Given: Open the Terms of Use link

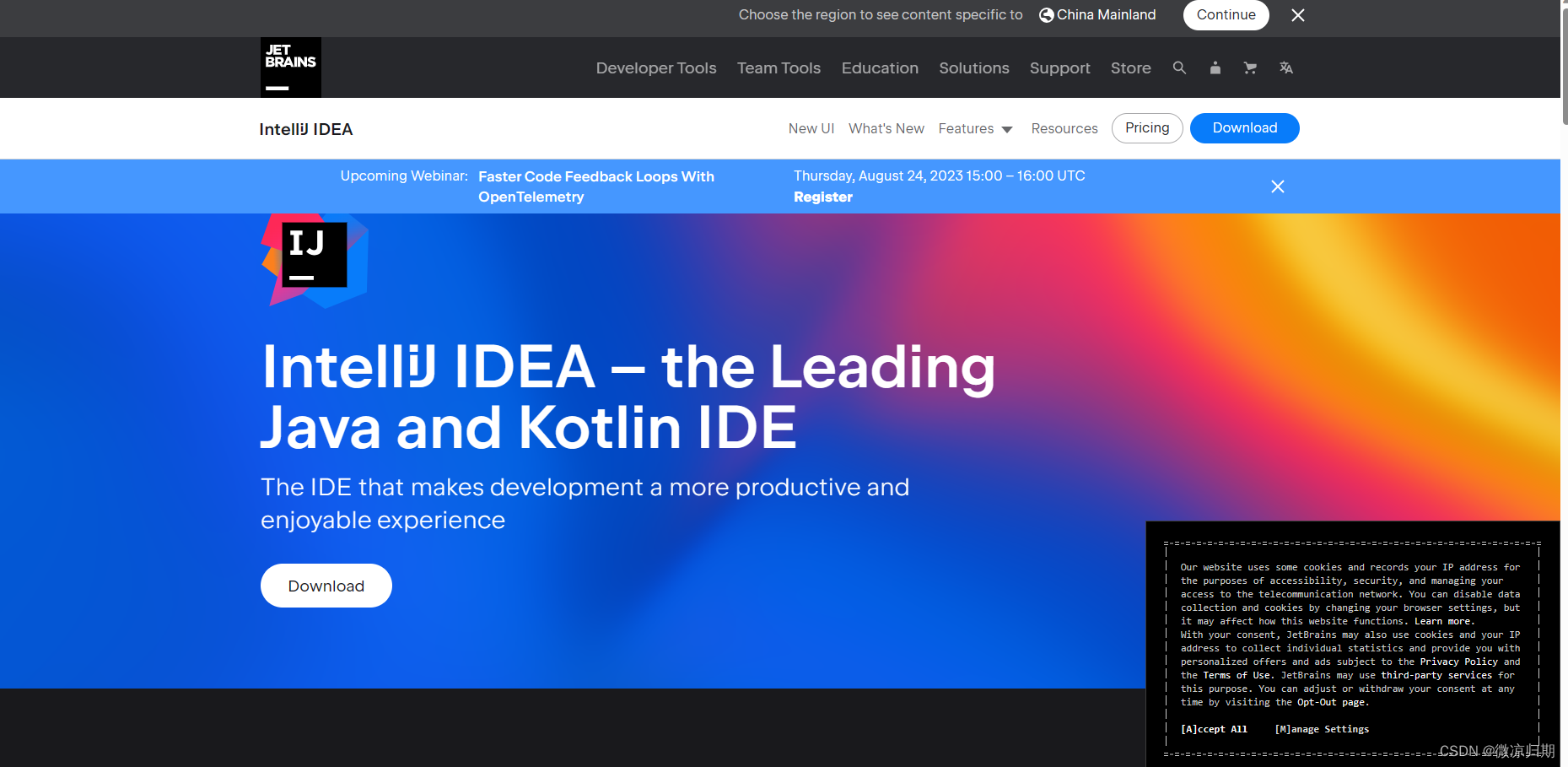Looking at the screenshot, I should (x=1237, y=675).
